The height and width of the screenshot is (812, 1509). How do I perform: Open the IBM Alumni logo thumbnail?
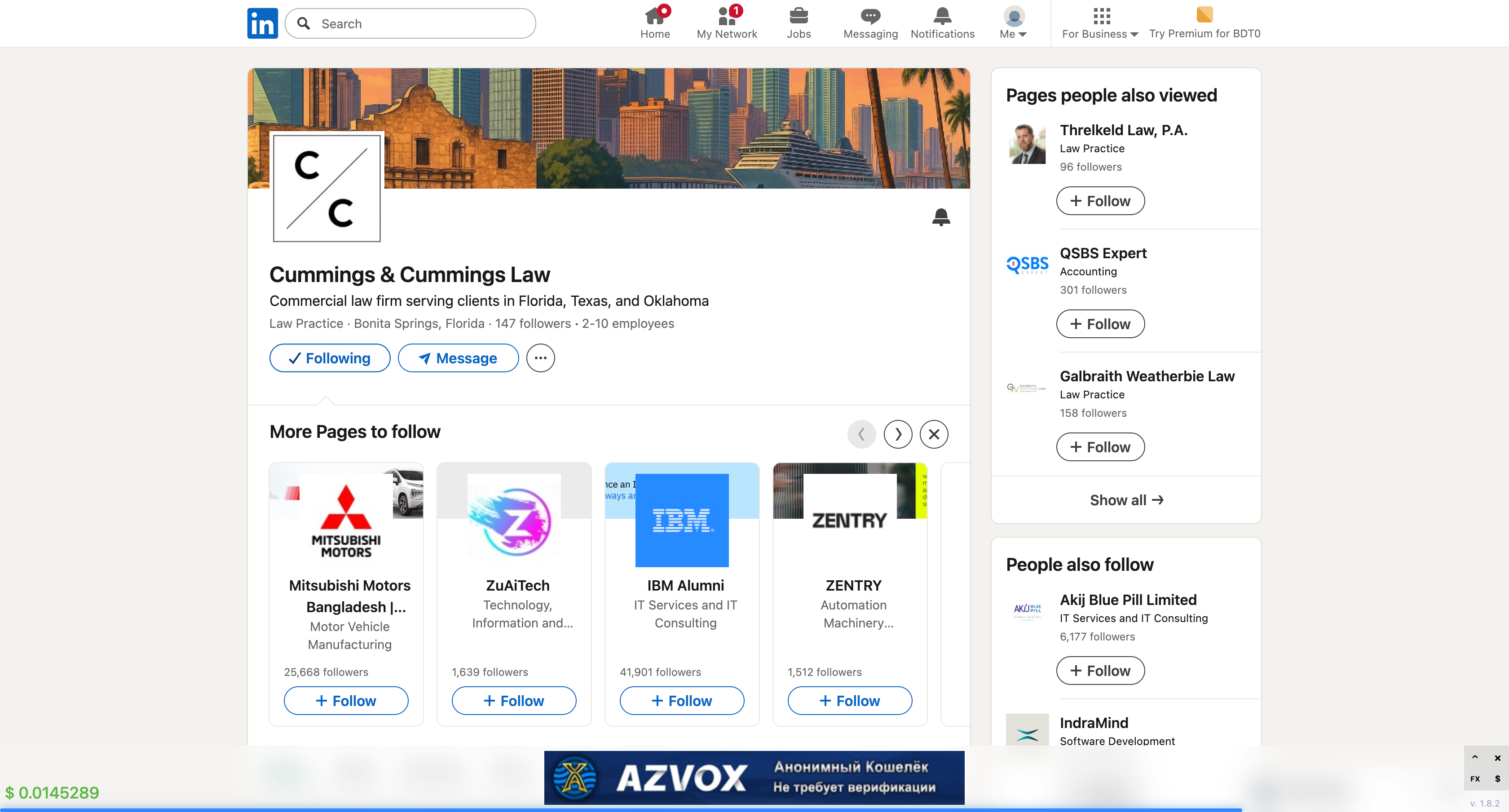(681, 520)
